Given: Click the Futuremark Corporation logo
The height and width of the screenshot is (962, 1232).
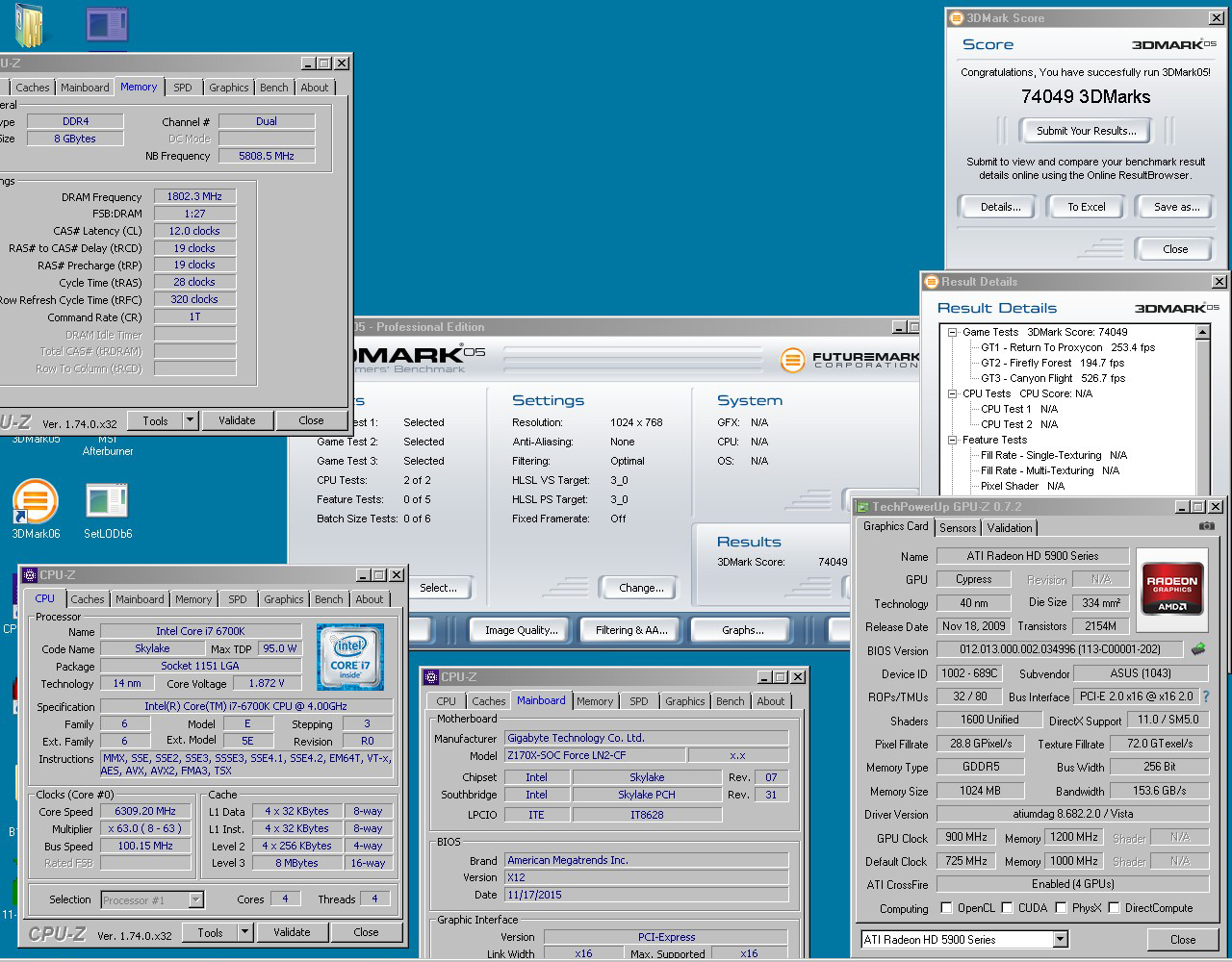Looking at the screenshot, I should click(x=850, y=360).
